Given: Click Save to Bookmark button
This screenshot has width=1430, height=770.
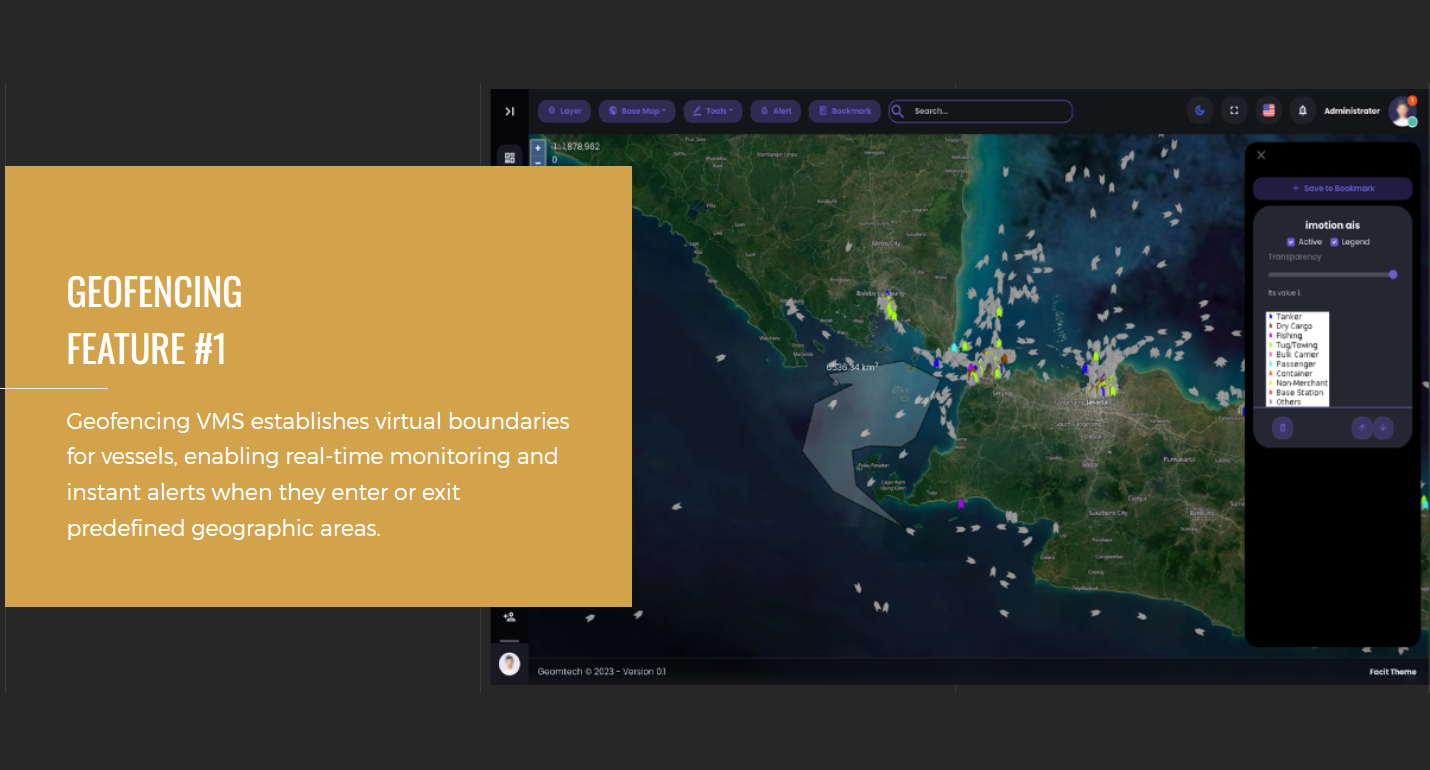Looking at the screenshot, I should point(1332,188).
